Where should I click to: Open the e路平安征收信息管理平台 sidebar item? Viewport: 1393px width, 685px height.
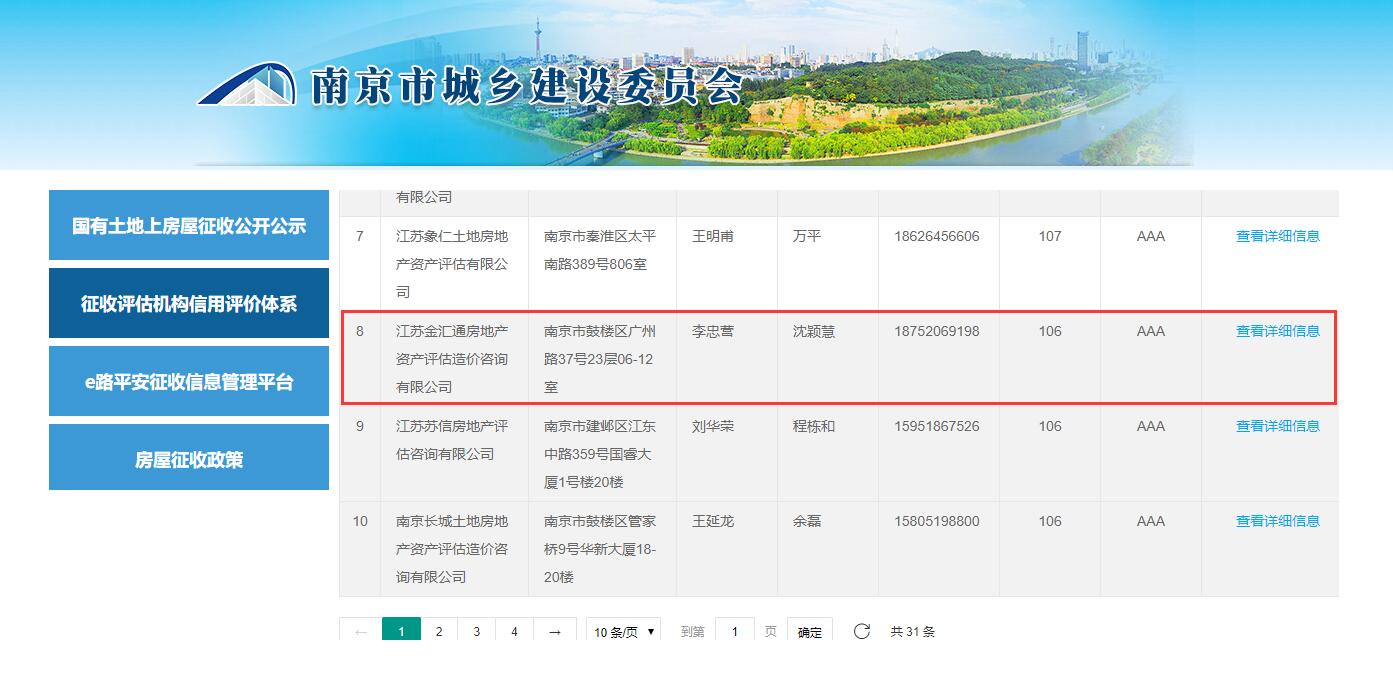pyautogui.click(x=188, y=381)
